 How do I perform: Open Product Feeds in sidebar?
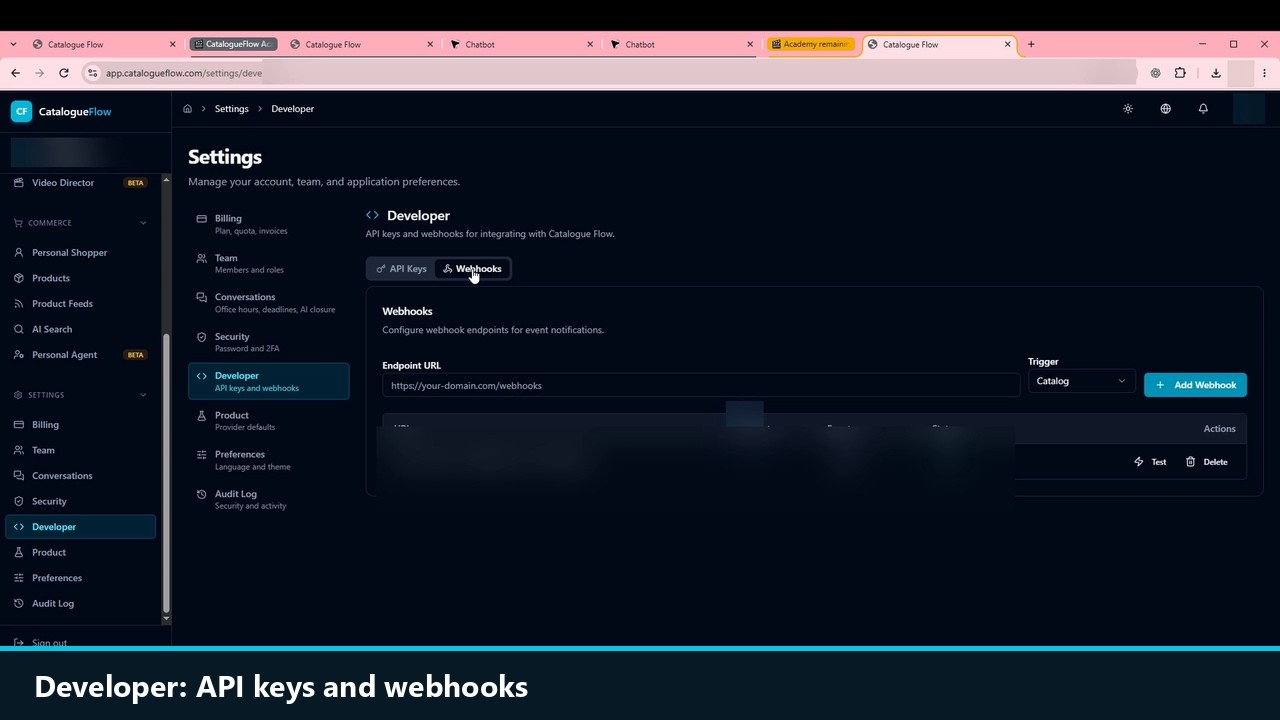pos(80,304)
